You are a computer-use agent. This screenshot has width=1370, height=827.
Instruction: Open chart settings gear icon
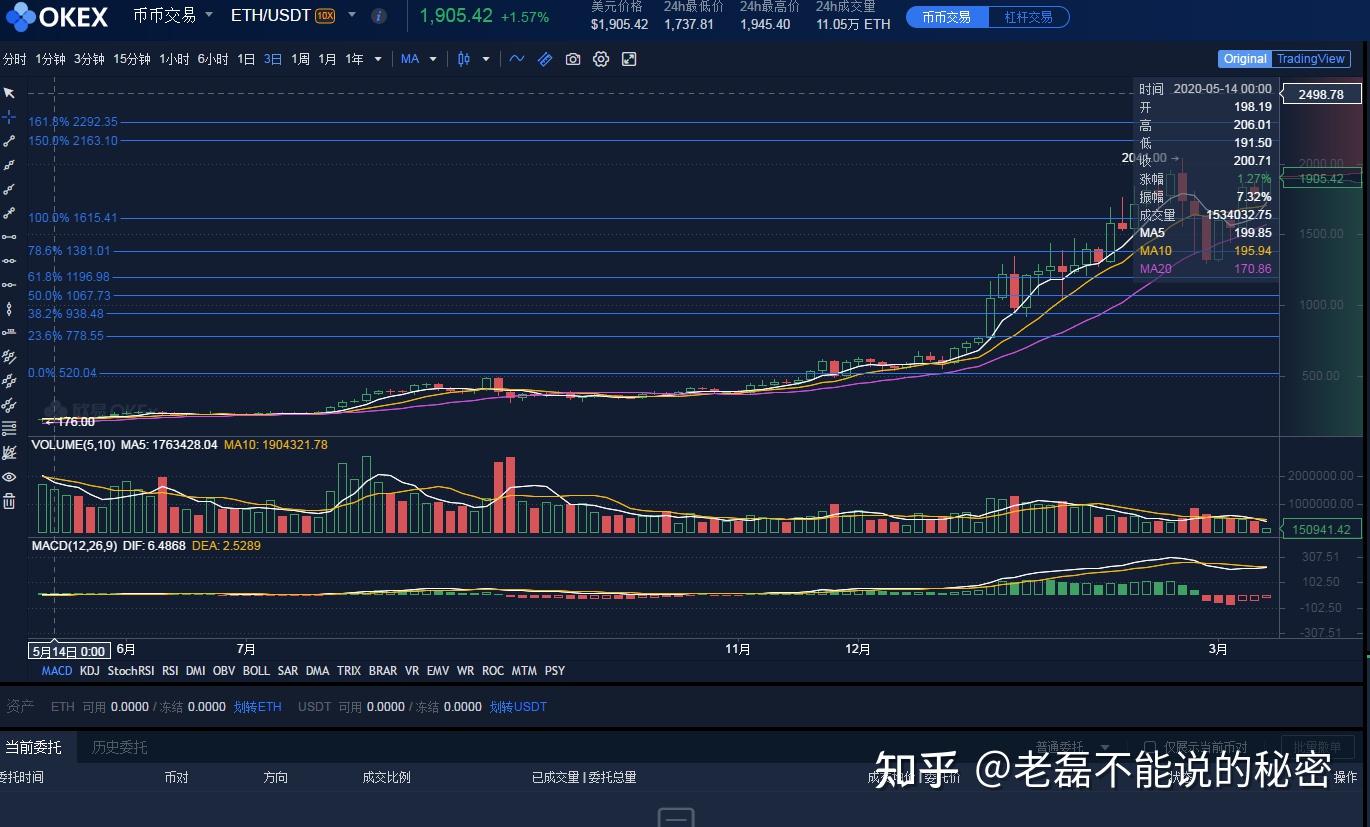pyautogui.click(x=601, y=59)
